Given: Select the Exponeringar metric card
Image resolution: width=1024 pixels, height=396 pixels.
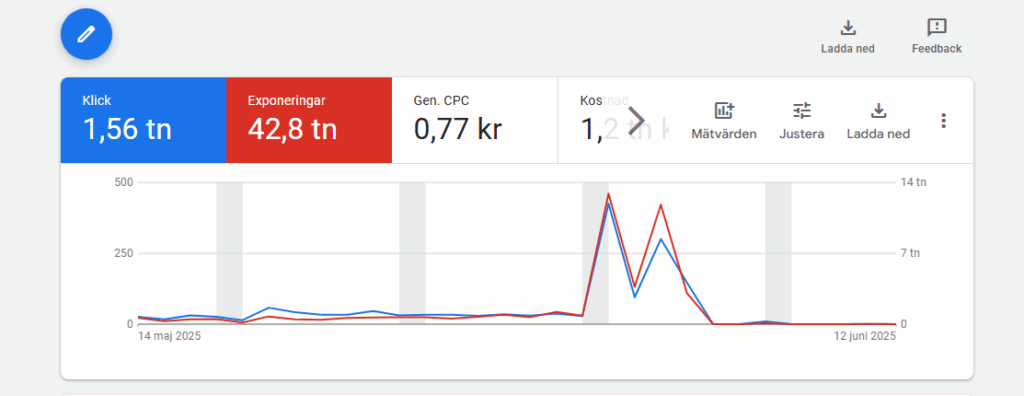Looking at the screenshot, I should (x=309, y=120).
